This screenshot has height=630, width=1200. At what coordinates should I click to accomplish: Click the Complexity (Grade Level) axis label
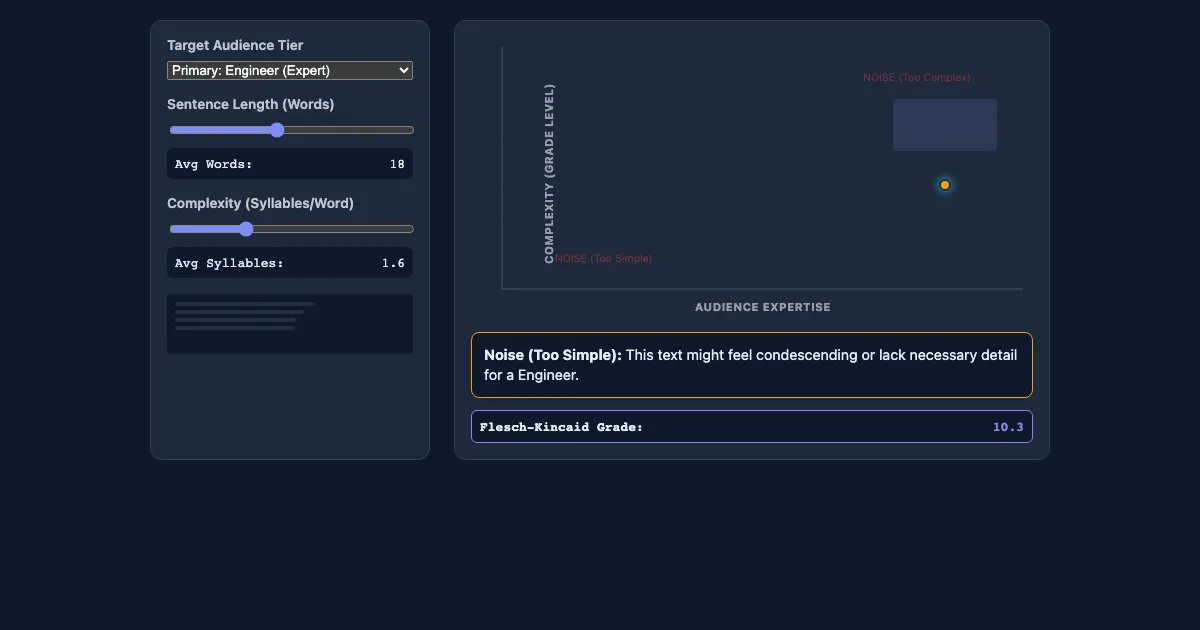pos(549,174)
